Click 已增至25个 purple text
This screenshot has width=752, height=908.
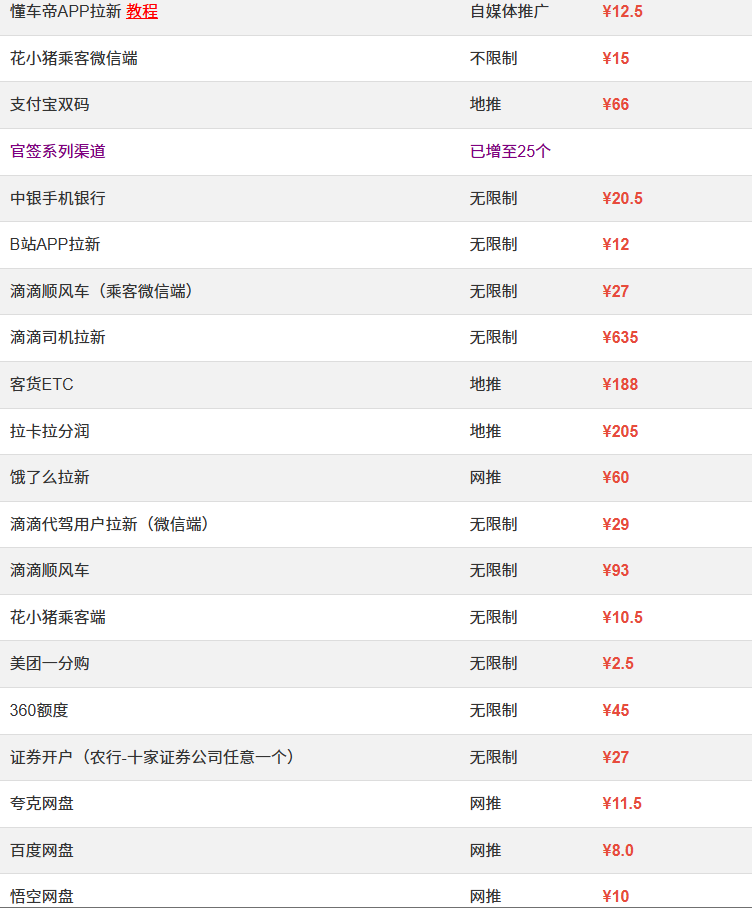[x=510, y=152]
